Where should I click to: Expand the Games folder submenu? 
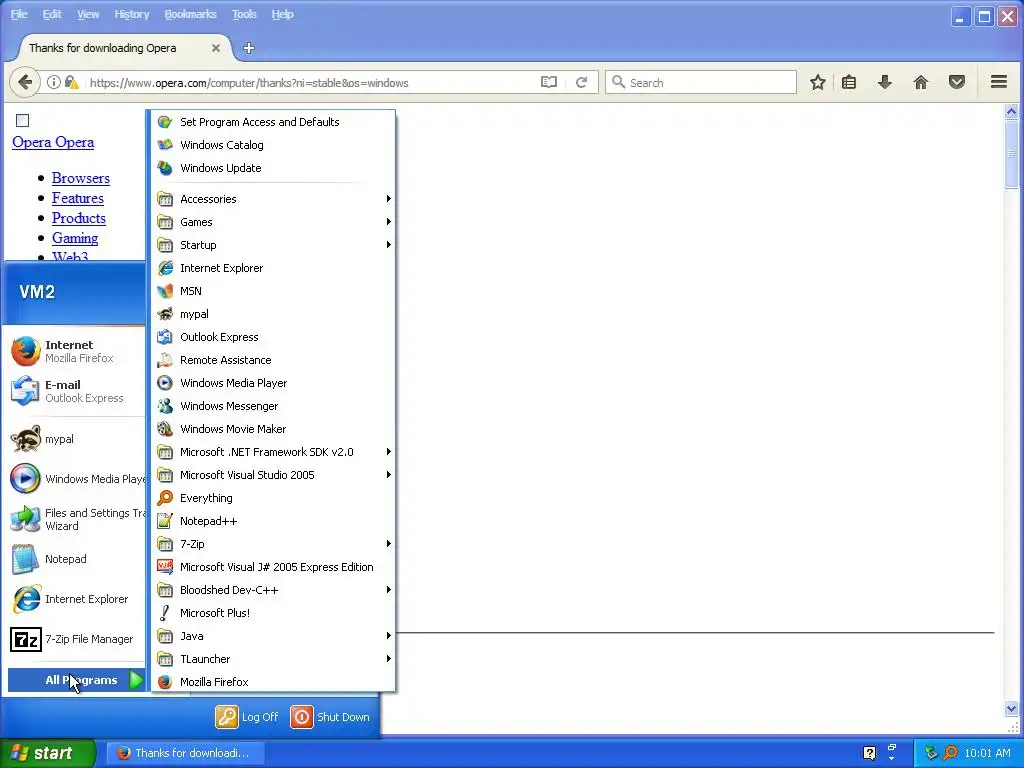[273, 222]
